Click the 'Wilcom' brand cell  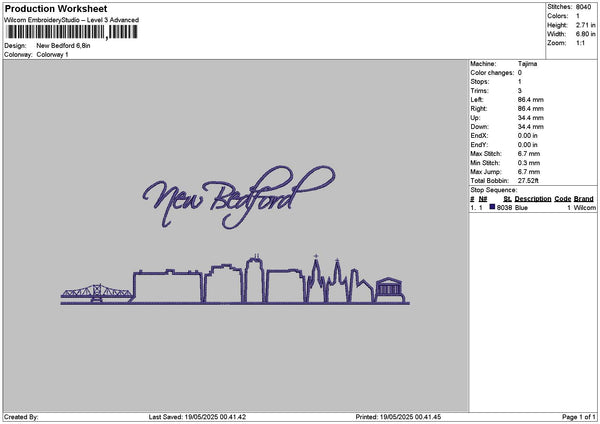pyautogui.click(x=585, y=207)
